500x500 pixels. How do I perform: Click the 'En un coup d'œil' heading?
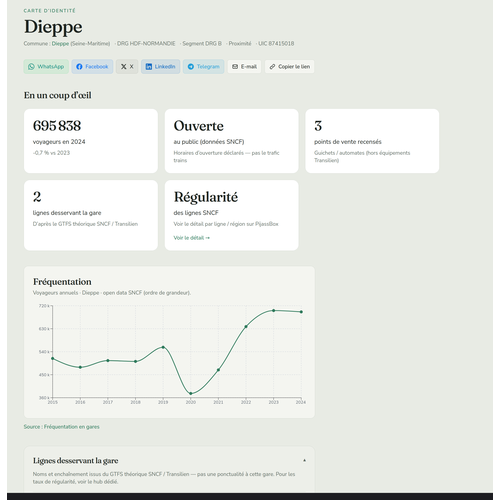pyautogui.click(x=57, y=95)
